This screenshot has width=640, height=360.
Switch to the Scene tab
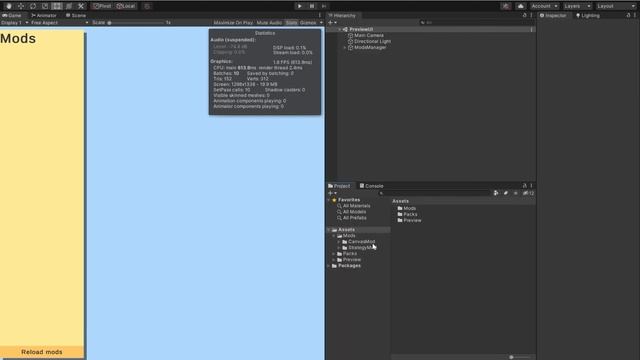tap(76, 16)
